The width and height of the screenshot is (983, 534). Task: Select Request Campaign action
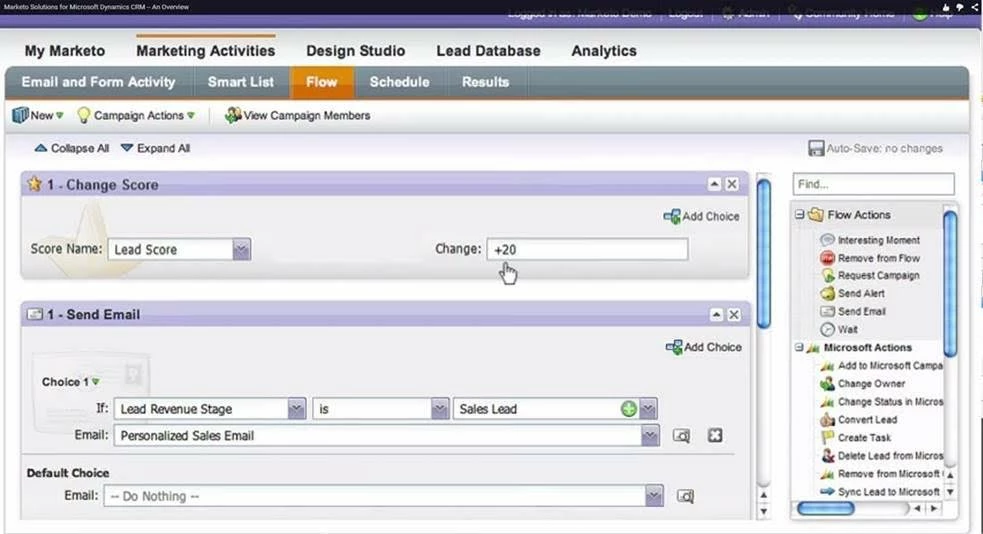coord(870,276)
